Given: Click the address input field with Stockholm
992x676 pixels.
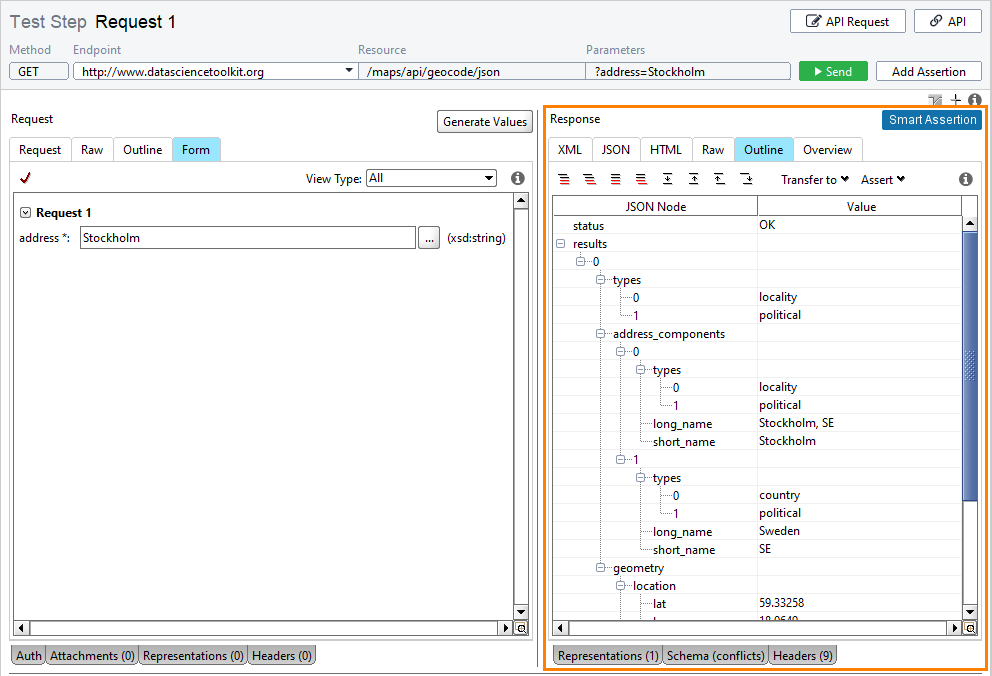Looking at the screenshot, I should 247,238.
